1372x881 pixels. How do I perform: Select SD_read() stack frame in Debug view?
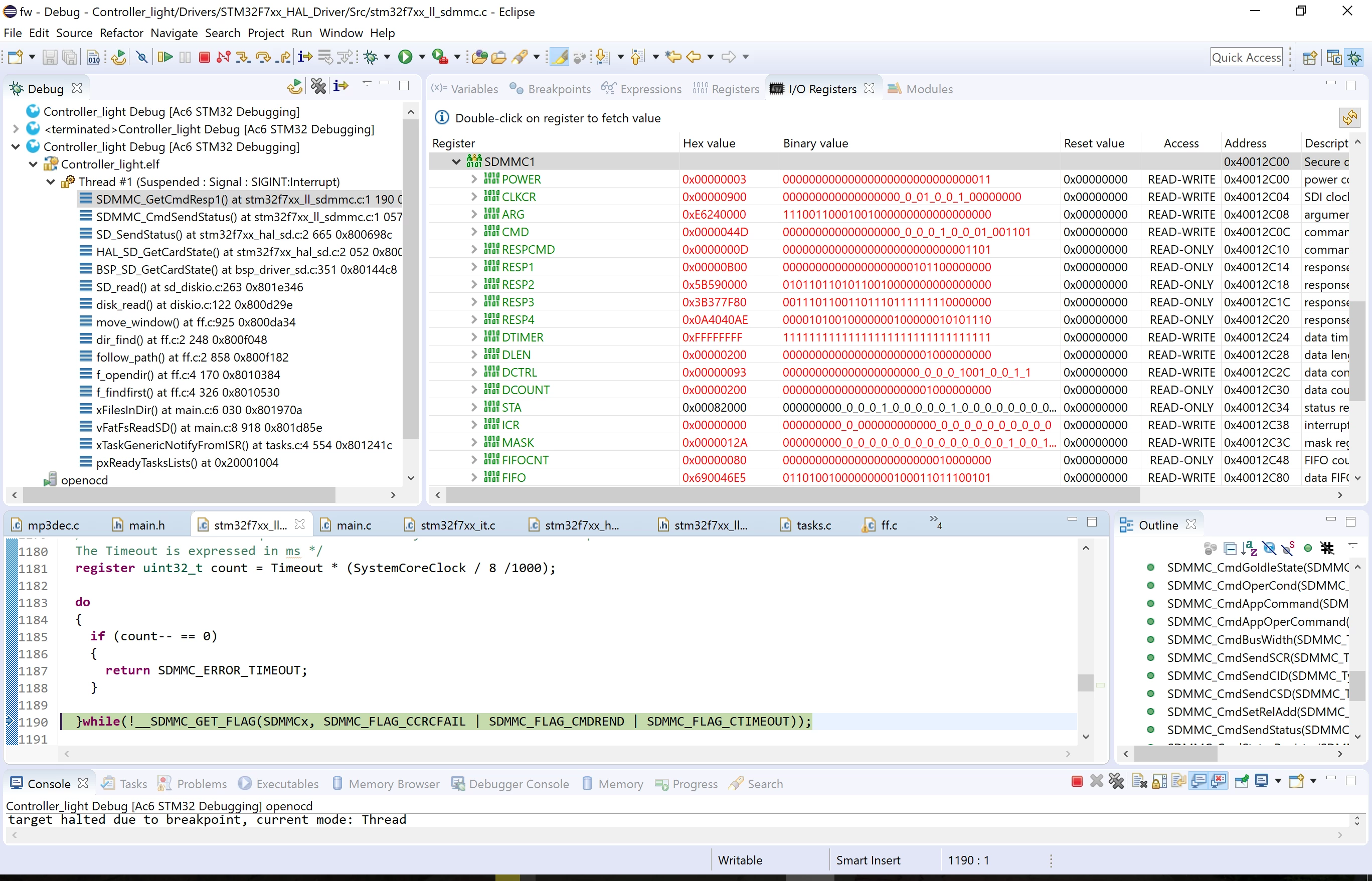[200, 287]
